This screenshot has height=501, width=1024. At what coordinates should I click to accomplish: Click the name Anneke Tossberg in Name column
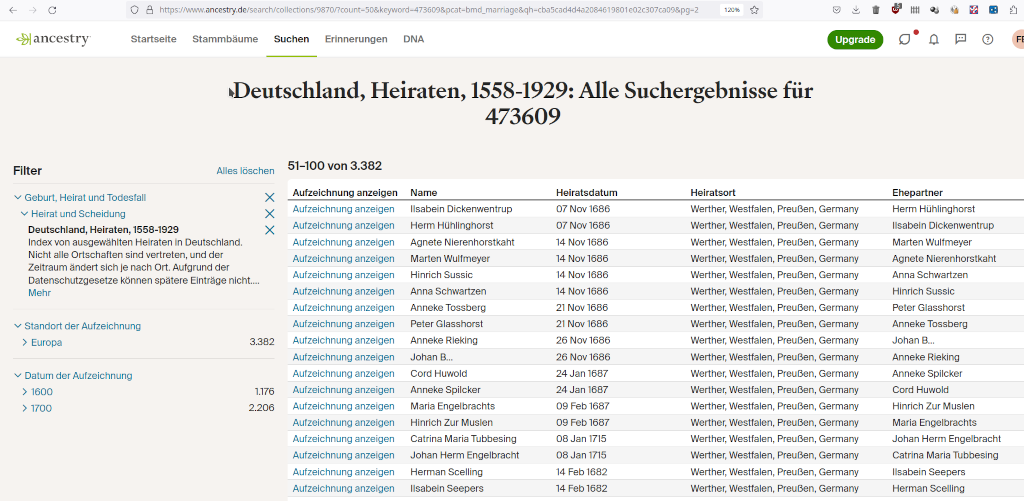[448, 308]
